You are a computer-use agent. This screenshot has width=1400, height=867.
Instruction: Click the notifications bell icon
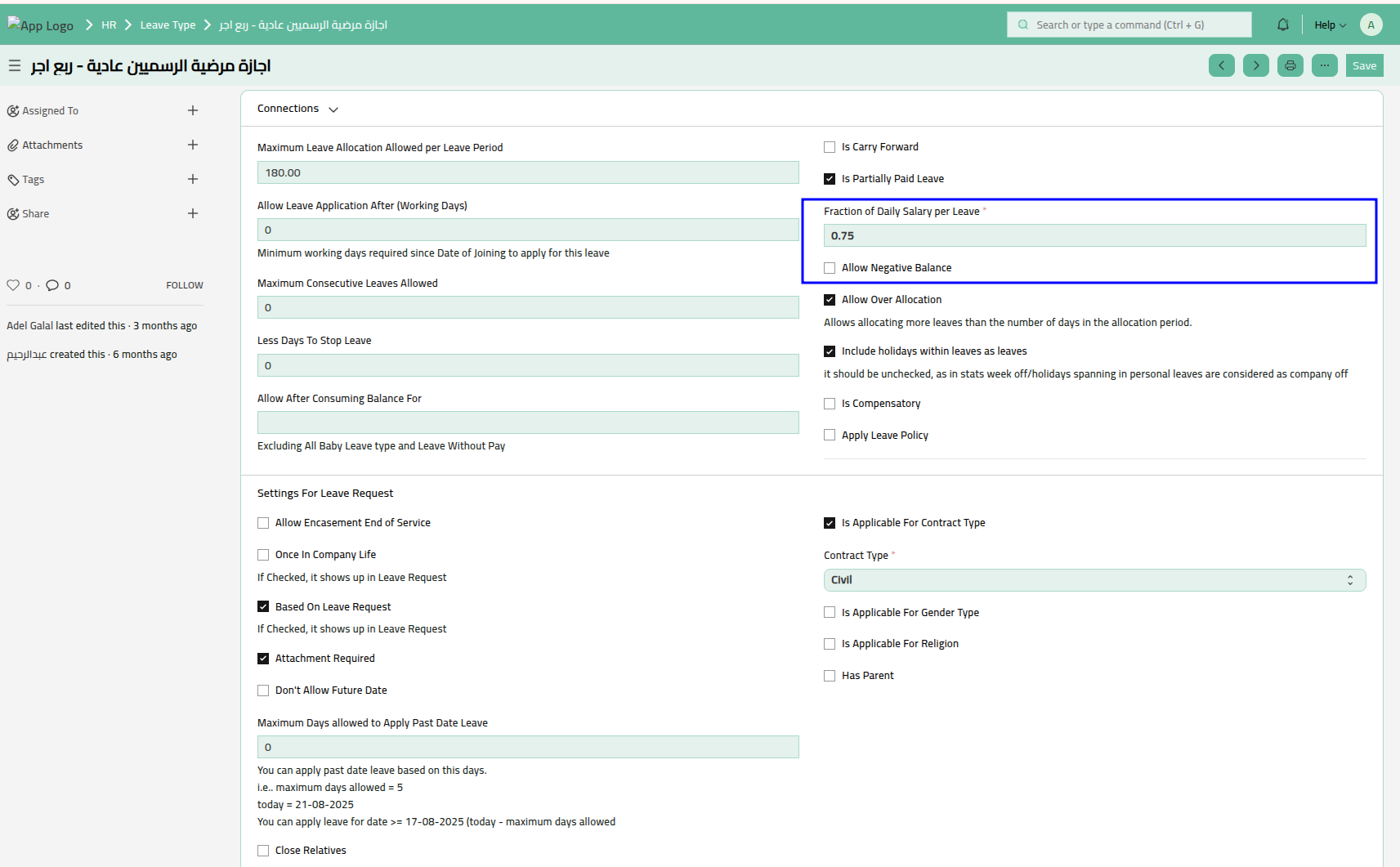(1282, 25)
